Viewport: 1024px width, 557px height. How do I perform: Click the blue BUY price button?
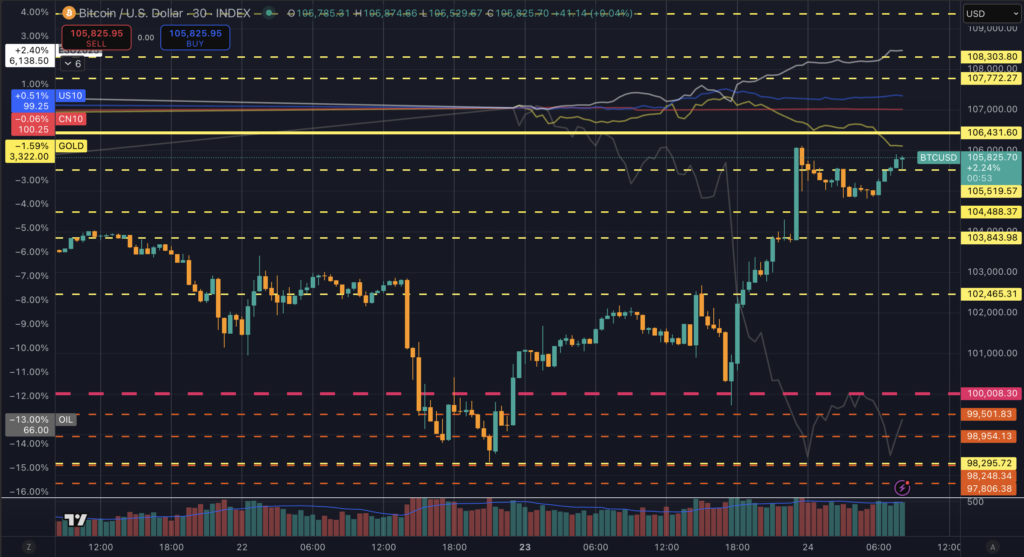click(x=196, y=37)
